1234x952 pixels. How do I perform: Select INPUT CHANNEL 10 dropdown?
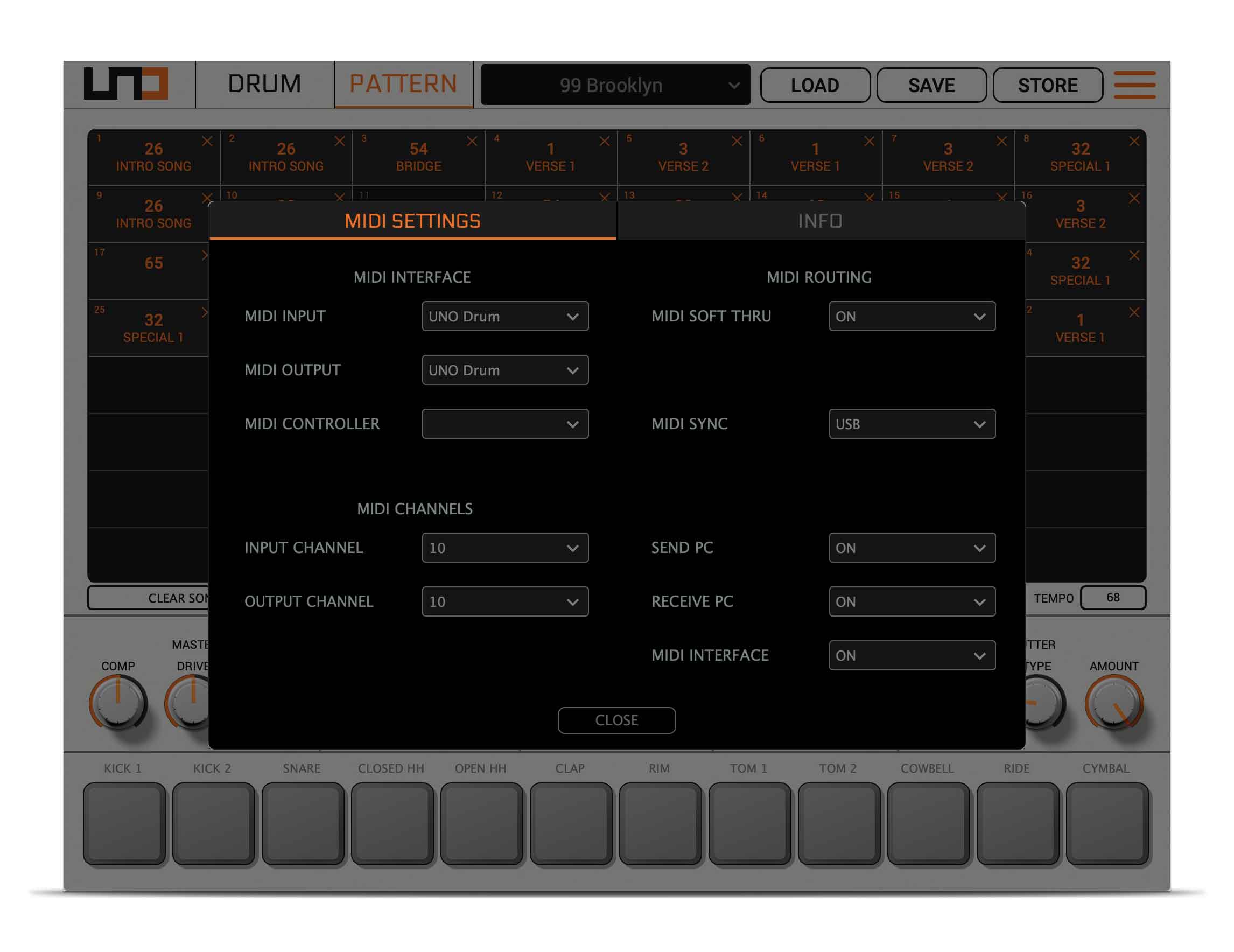(x=505, y=548)
